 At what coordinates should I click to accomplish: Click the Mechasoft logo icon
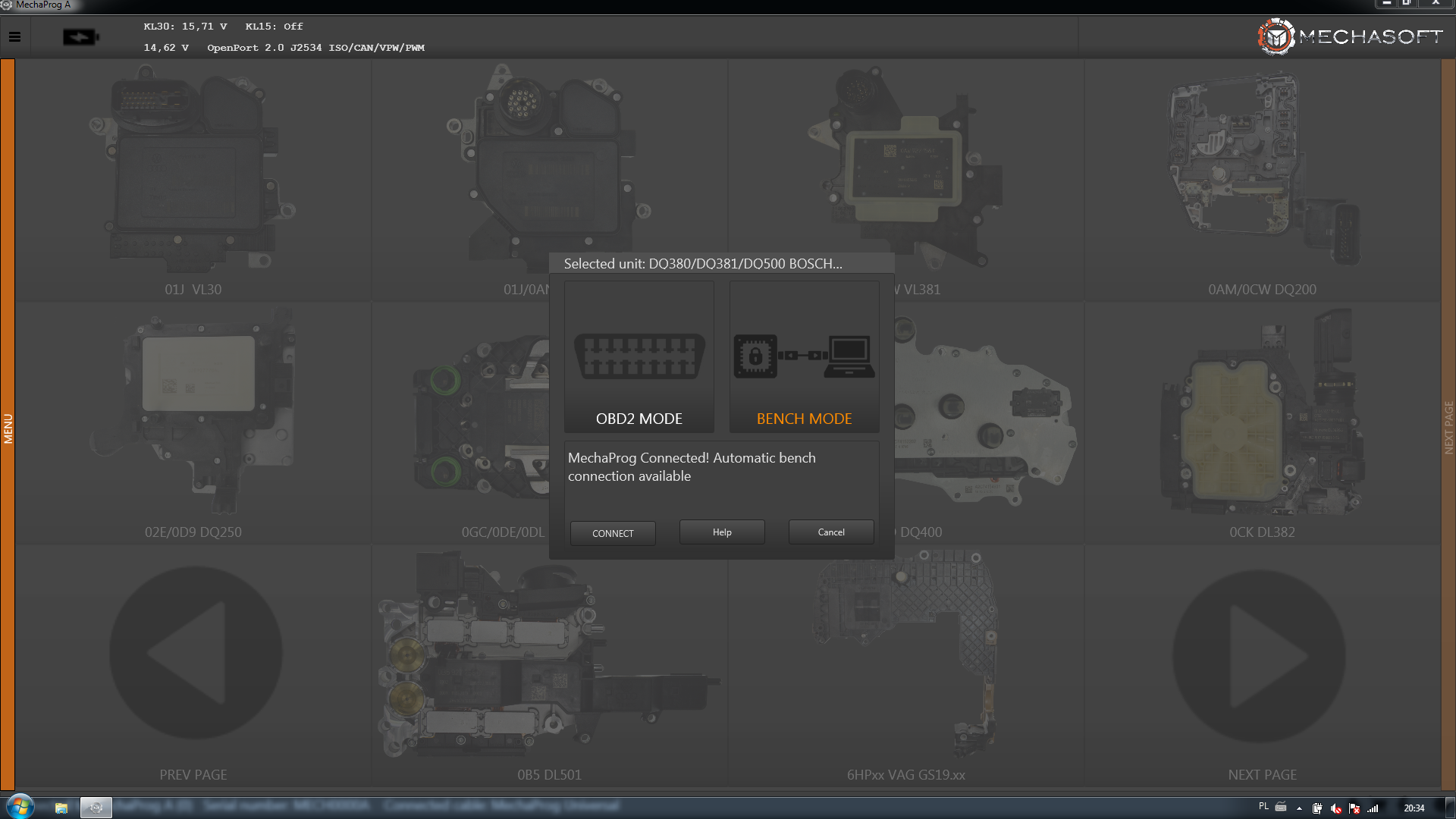click(1276, 36)
